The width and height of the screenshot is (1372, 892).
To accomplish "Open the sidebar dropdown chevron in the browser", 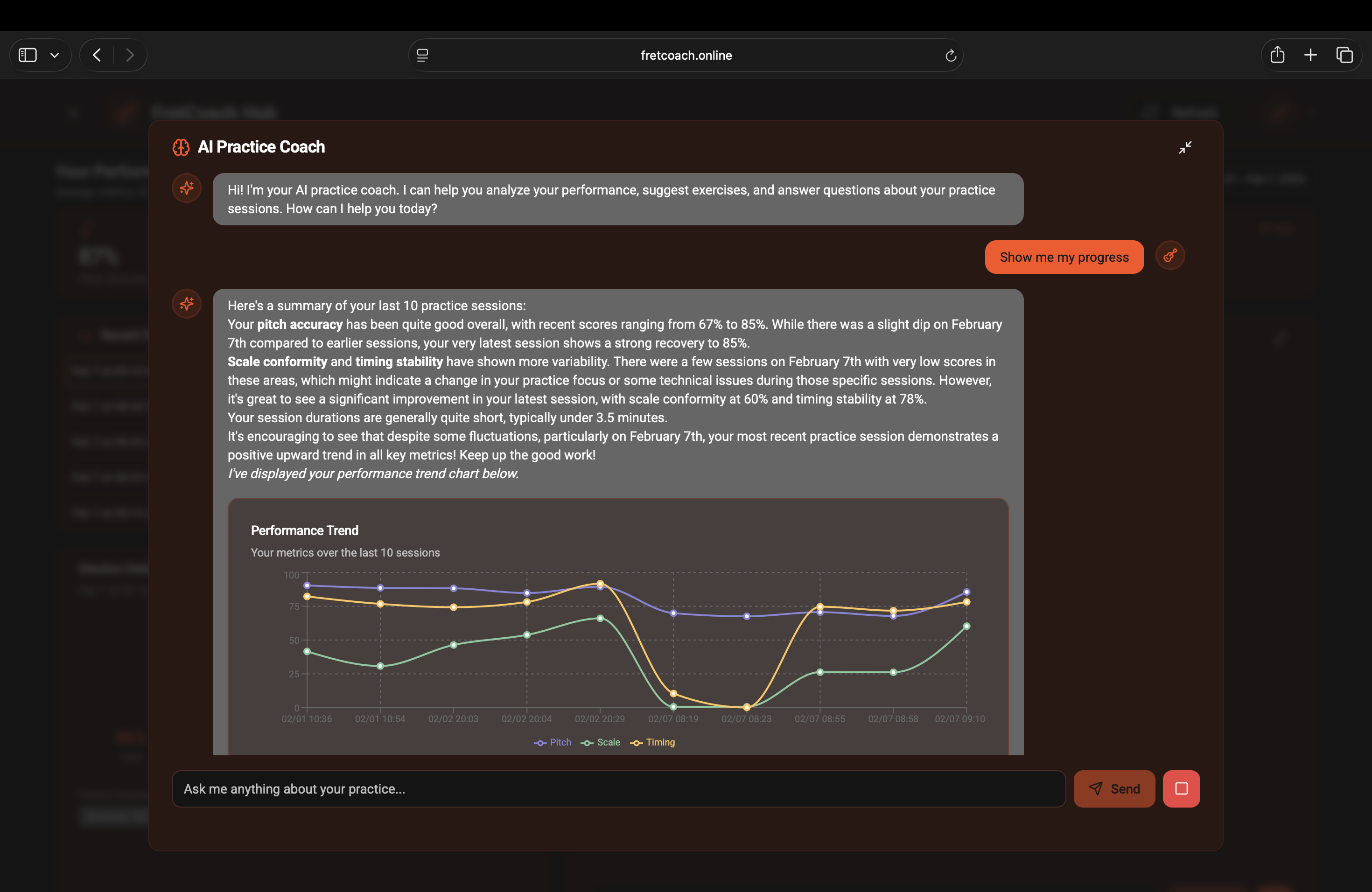I will pos(55,56).
